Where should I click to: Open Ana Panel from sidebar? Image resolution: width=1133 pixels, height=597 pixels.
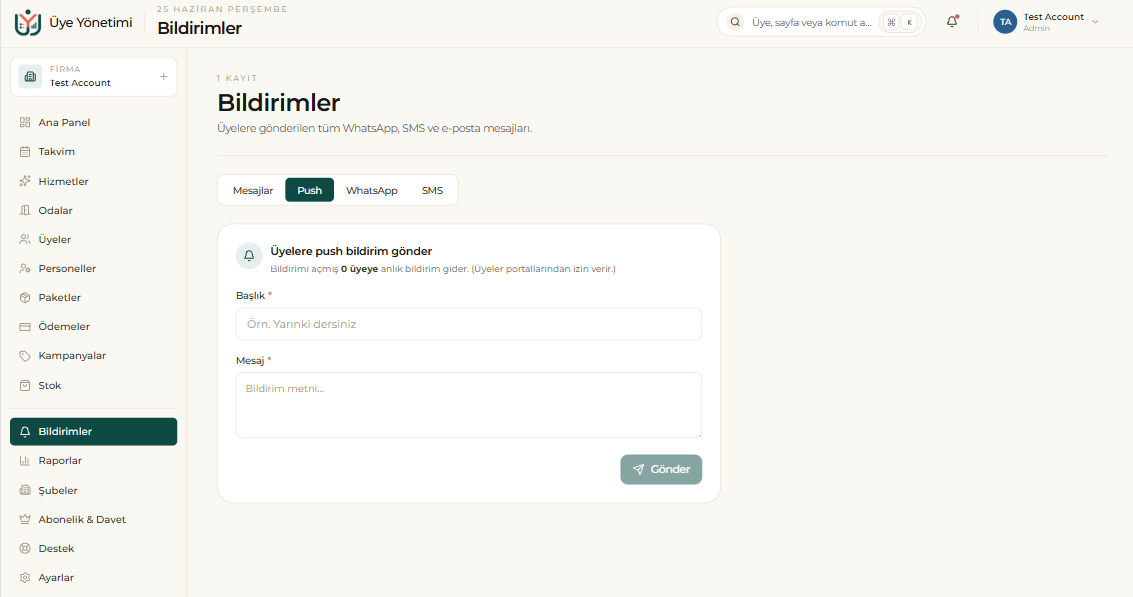click(x=93, y=122)
